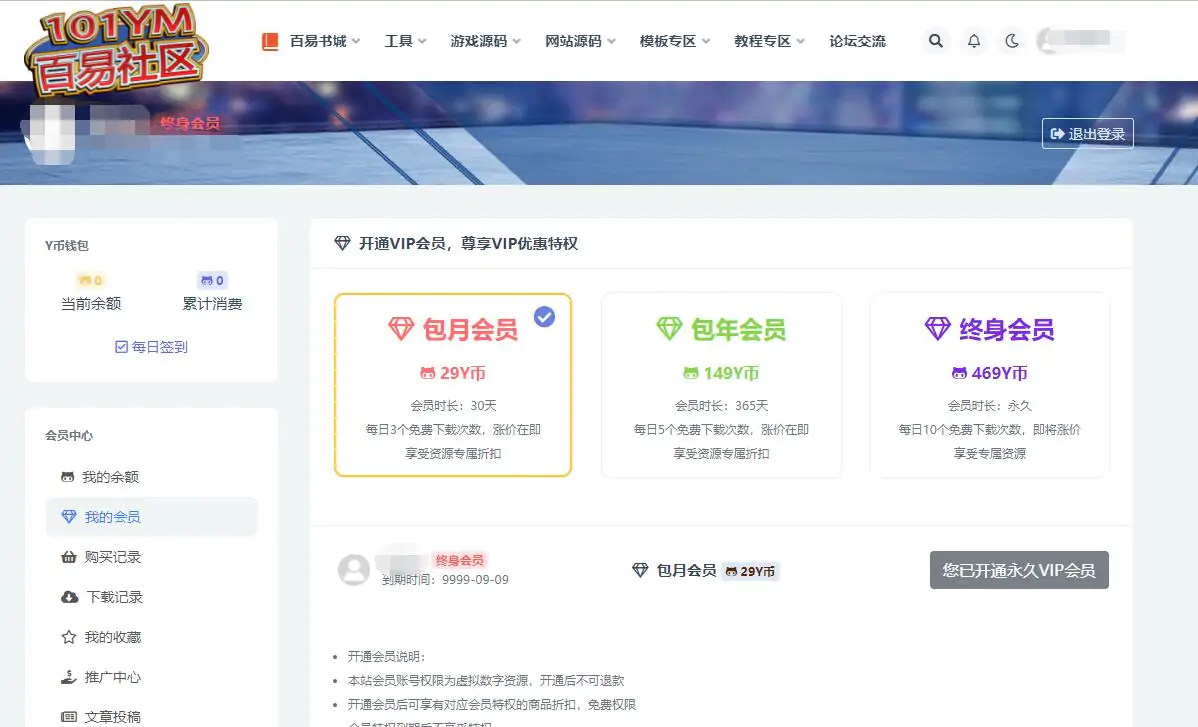1198x727 pixels.
Task: Click the 当前余额 balance coin badge
Action: click(90, 280)
